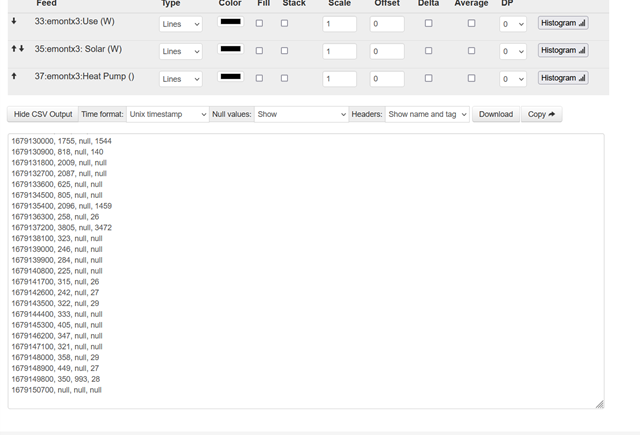Screen dimensions: 640x435
Task: Open Time format dropdown showing Unix timestamp
Action: click(x=167, y=114)
